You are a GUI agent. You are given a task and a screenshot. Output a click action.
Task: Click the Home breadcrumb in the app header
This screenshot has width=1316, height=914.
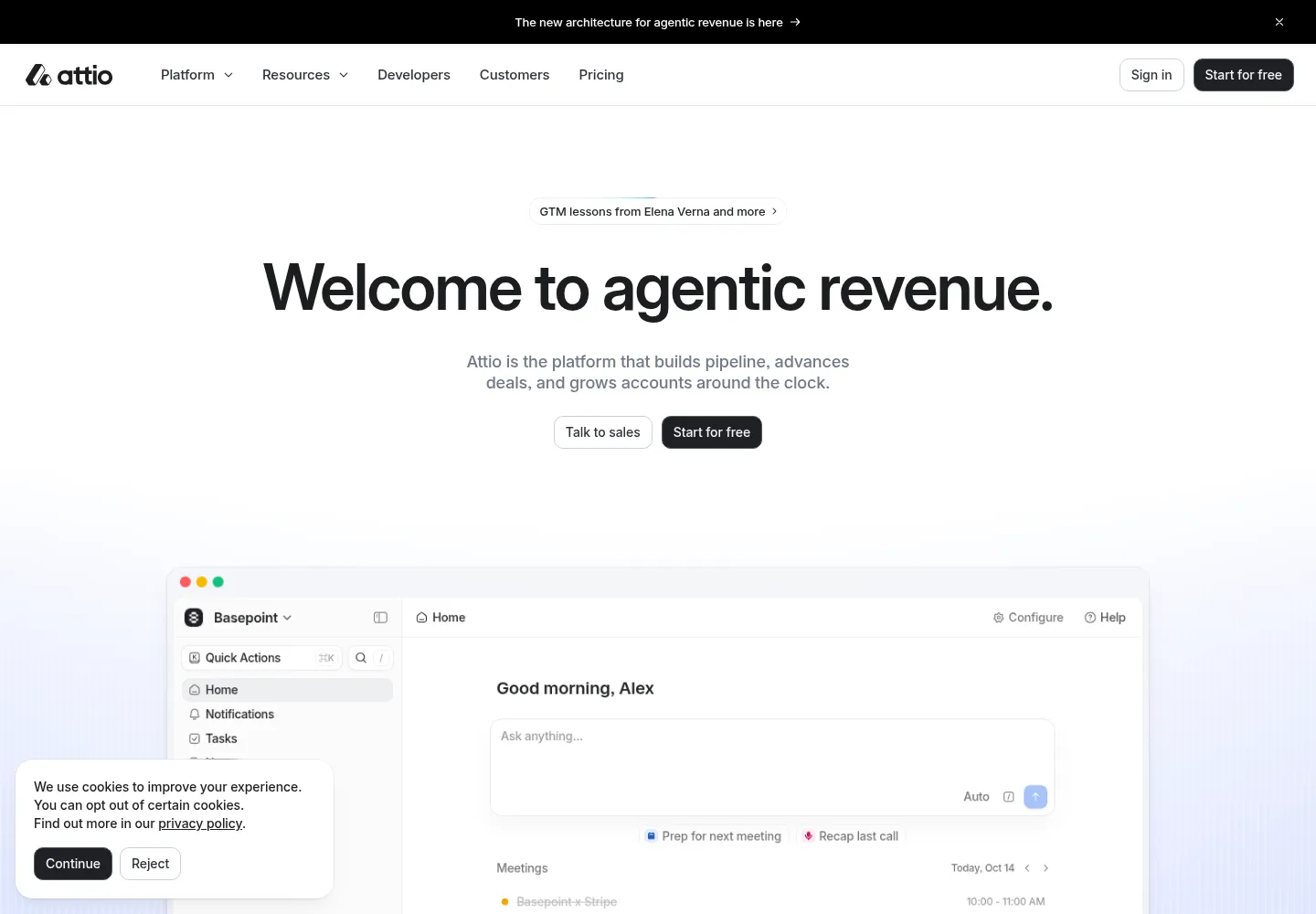pyautogui.click(x=440, y=618)
